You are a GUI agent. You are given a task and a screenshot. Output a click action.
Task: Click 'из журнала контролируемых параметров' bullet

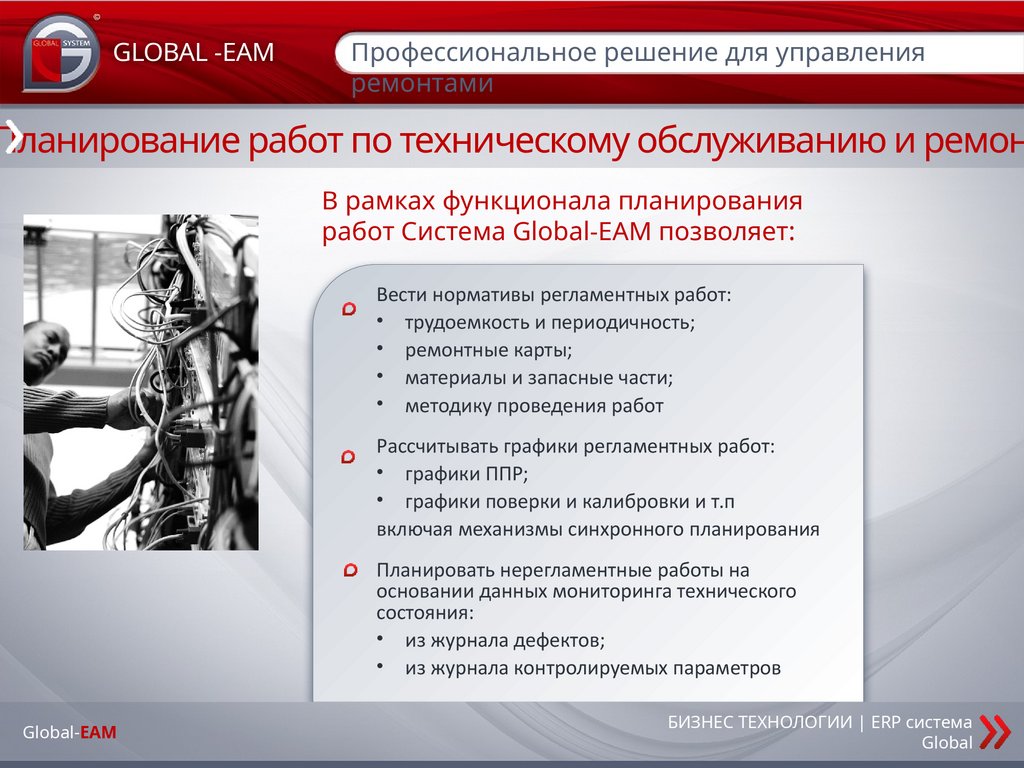click(x=593, y=668)
